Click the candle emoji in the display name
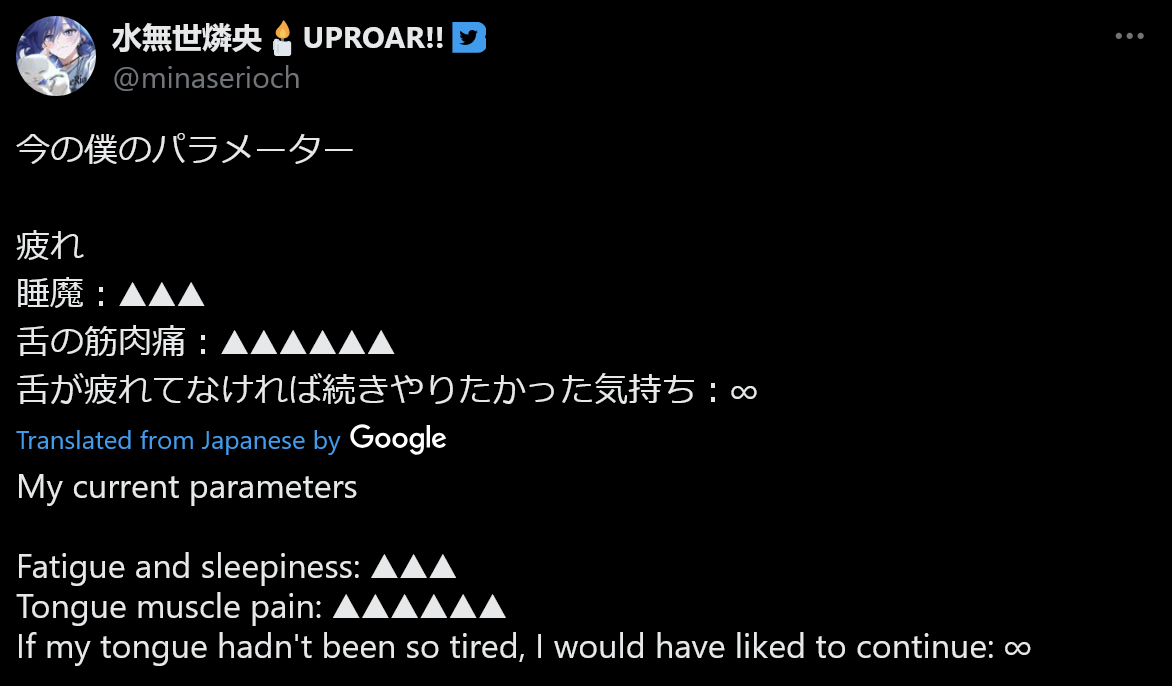1172x686 pixels. 282,38
